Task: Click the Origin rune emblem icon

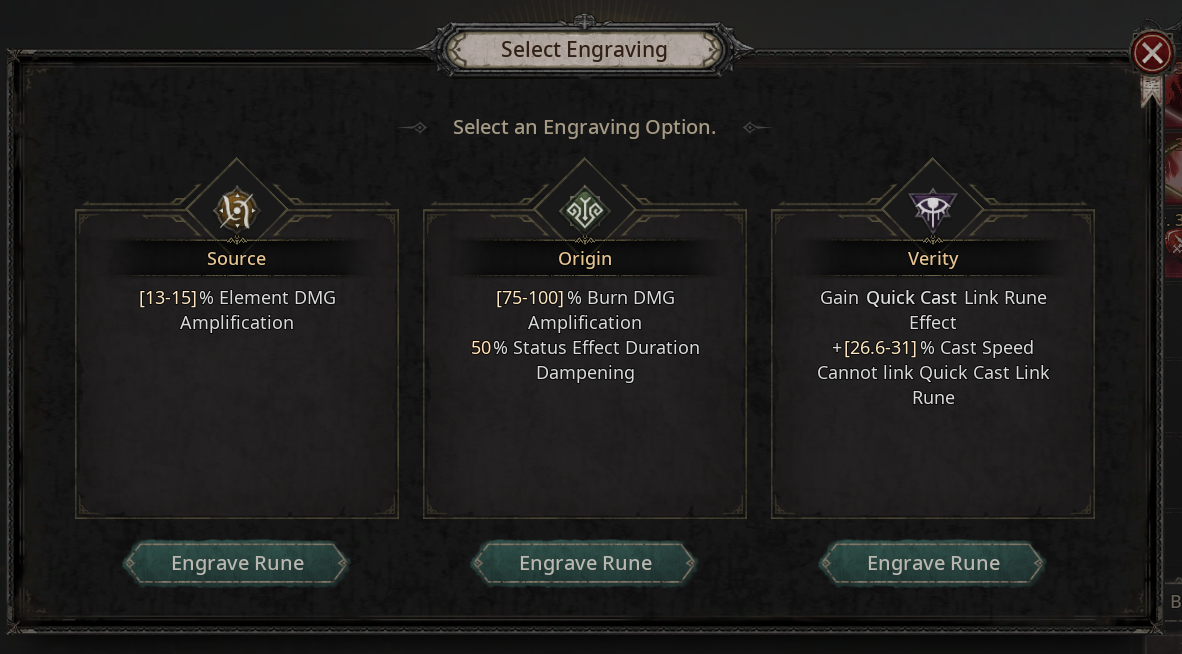Action: [585, 211]
